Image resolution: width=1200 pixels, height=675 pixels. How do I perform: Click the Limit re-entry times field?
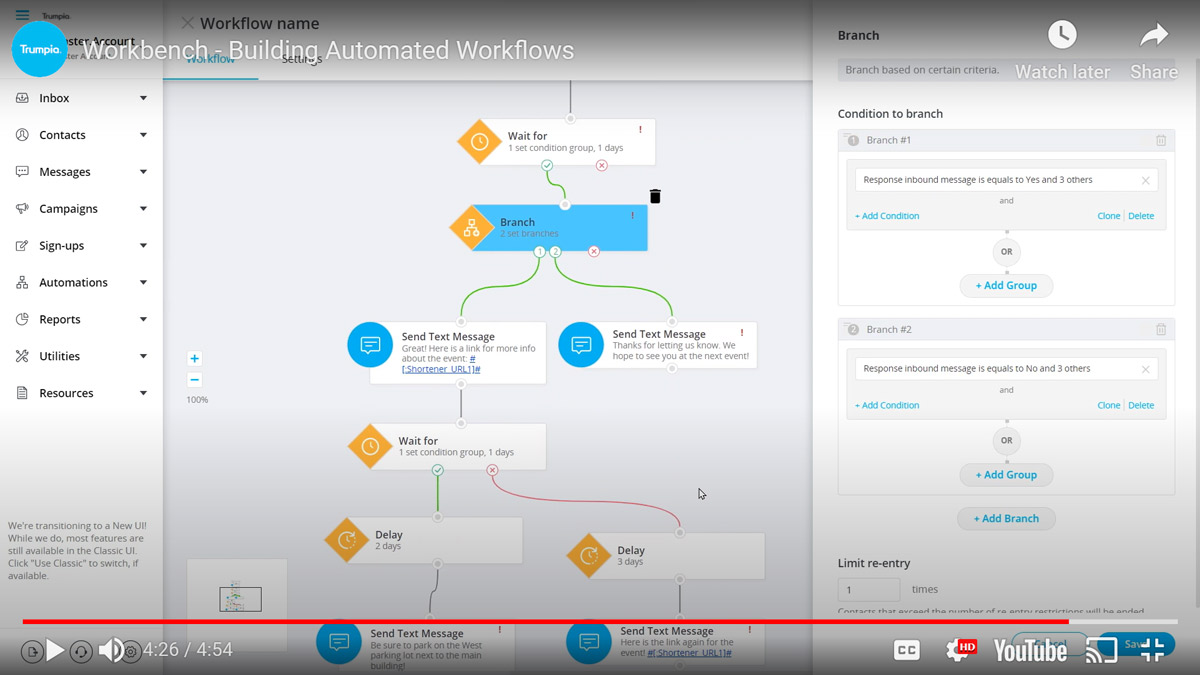(869, 590)
